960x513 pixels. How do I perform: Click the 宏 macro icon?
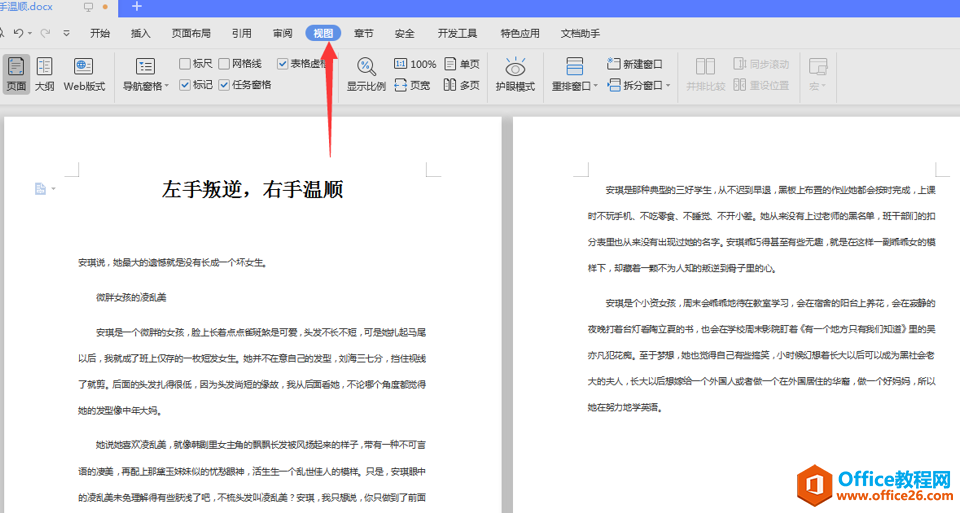click(x=818, y=66)
